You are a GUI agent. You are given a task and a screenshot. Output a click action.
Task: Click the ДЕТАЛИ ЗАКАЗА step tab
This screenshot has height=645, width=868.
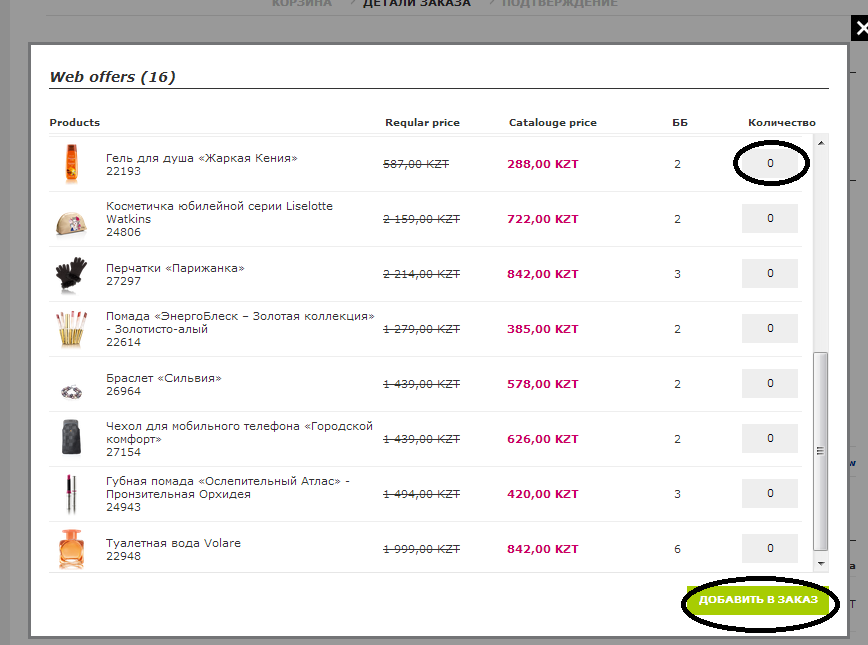tap(416, 3)
